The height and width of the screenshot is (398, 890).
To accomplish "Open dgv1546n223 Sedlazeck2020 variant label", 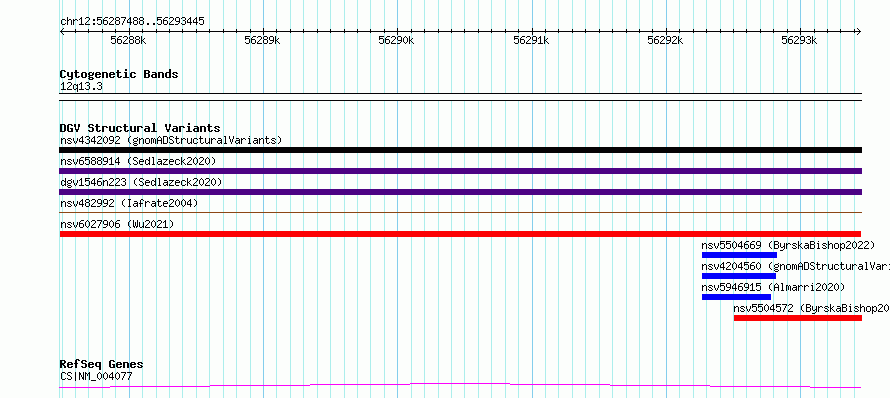I will pyautogui.click(x=141, y=182).
